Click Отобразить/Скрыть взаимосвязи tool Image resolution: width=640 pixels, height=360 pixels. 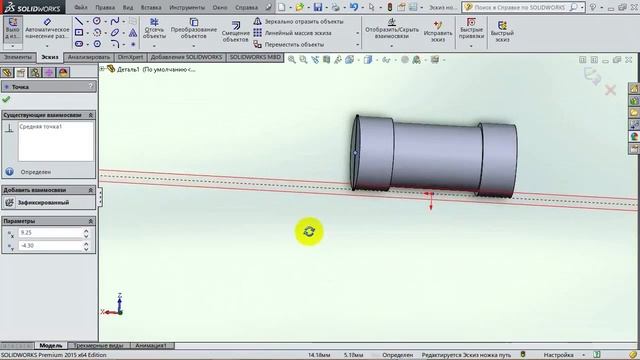(x=391, y=29)
